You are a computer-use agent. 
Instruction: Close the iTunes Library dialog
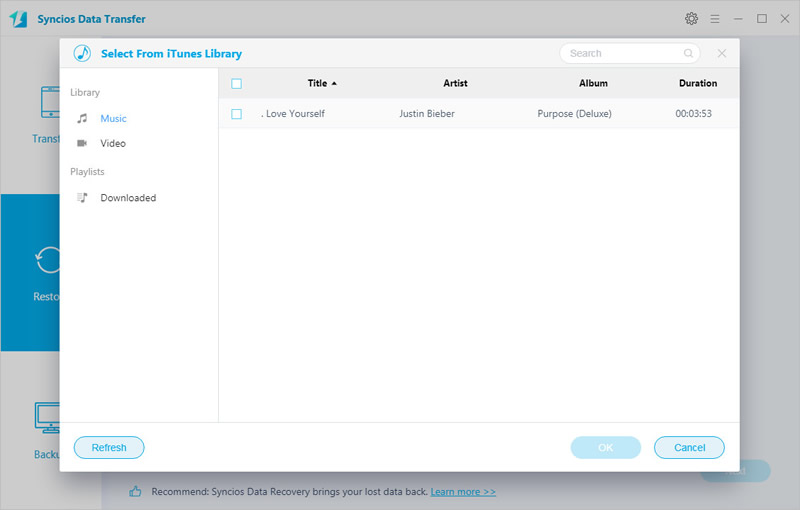pos(721,53)
